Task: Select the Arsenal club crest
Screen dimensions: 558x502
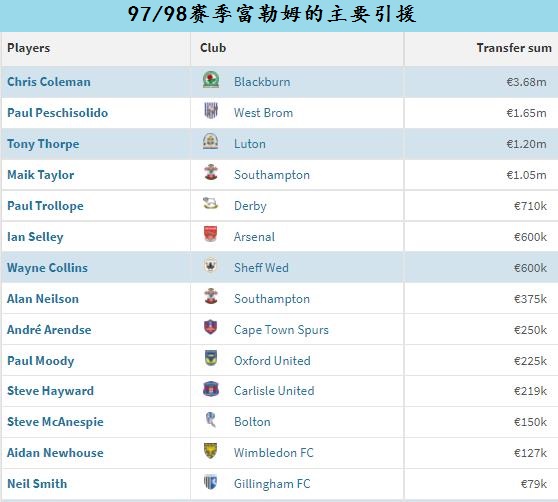Action: coord(210,234)
